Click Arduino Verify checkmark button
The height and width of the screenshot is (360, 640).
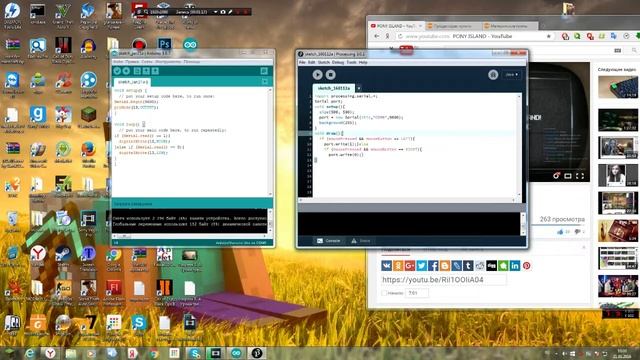point(117,71)
